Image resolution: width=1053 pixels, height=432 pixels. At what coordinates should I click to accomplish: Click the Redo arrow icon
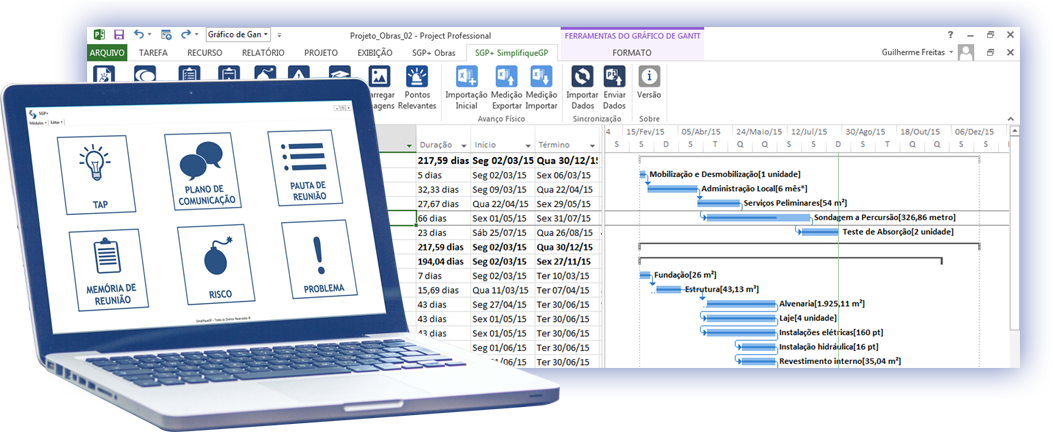pyautogui.click(x=186, y=34)
